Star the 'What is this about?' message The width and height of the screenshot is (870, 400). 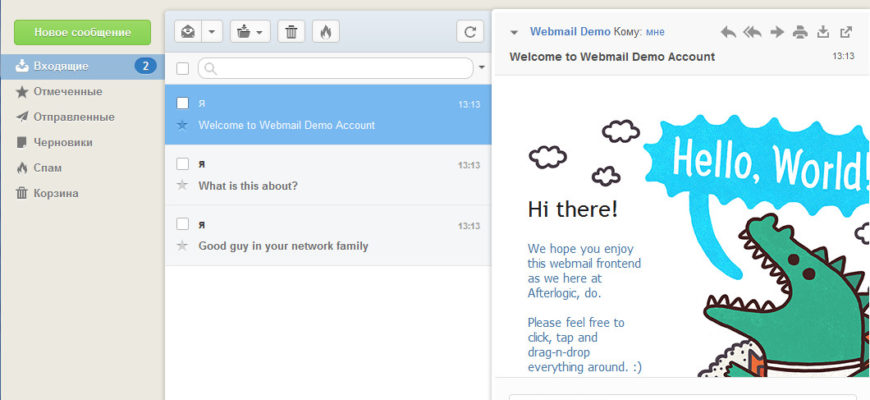182,185
